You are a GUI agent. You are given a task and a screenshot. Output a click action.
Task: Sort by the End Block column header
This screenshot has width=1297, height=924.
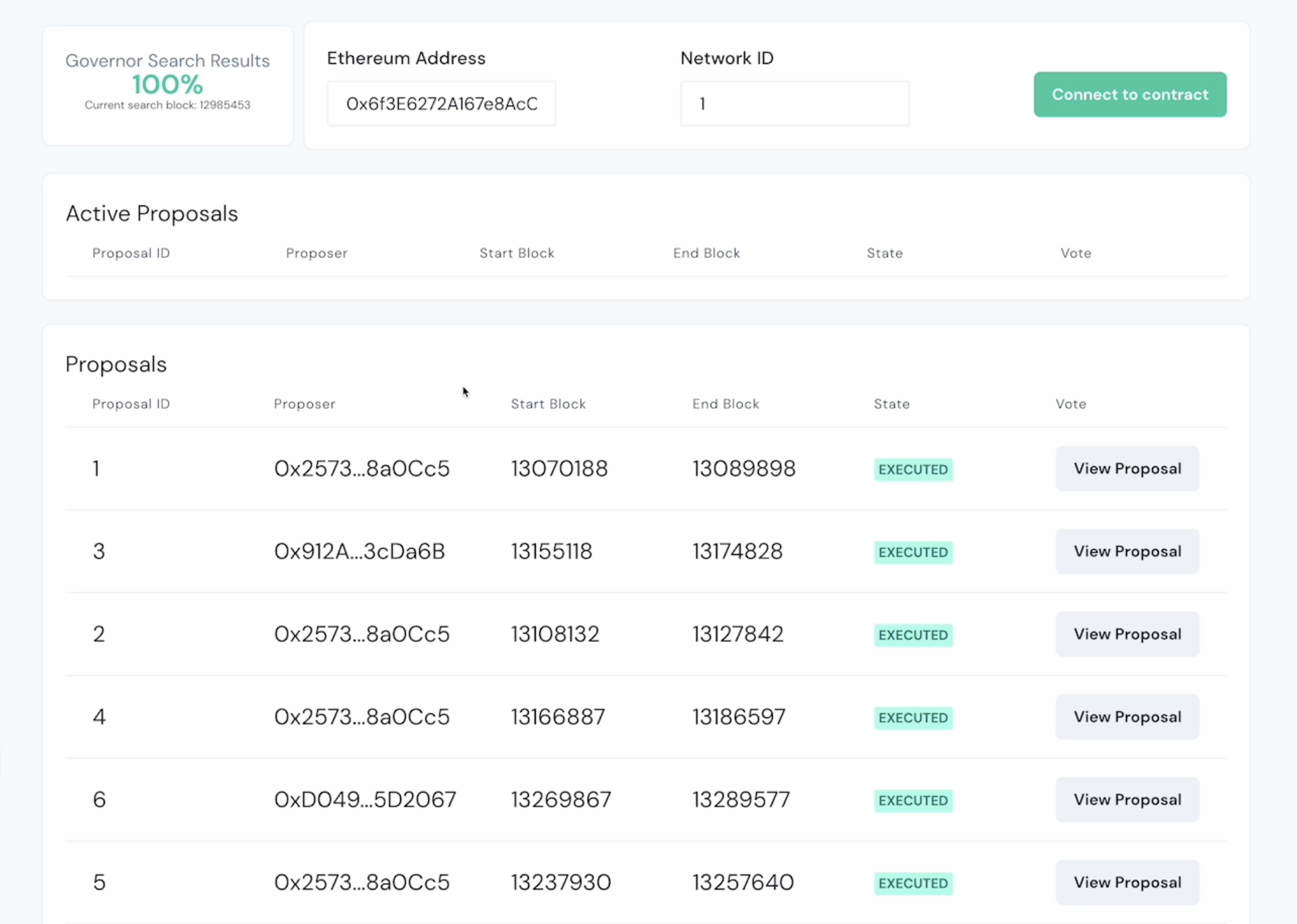(725, 404)
